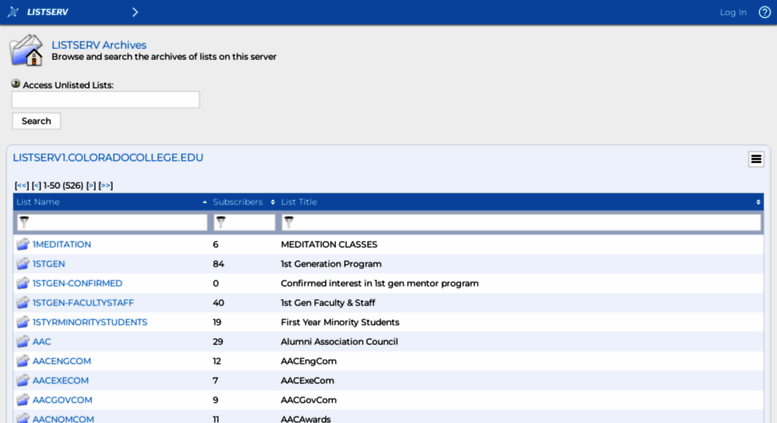Click the Subscribers filter field
This screenshot has height=423, width=777.
pos(244,222)
